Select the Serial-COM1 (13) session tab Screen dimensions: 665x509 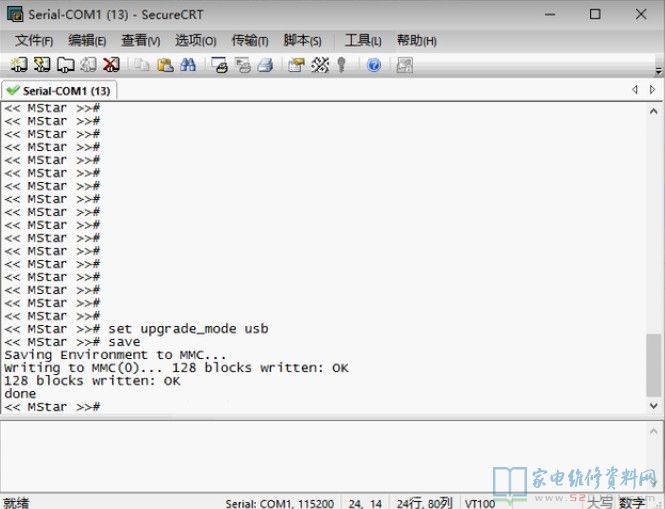[x=60, y=90]
